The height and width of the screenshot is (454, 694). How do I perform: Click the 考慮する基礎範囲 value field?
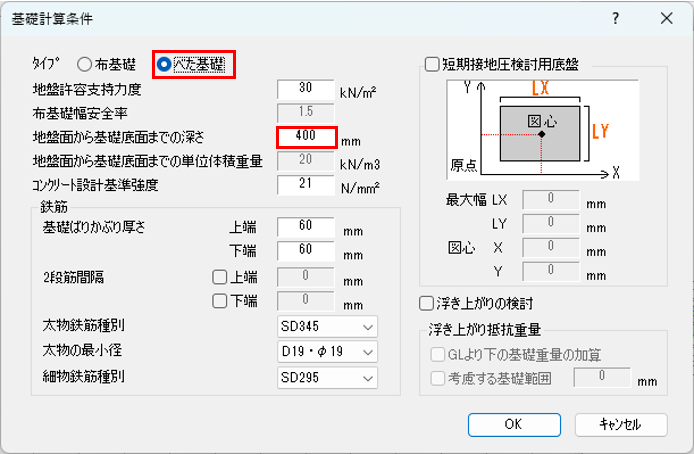[x=602, y=378]
